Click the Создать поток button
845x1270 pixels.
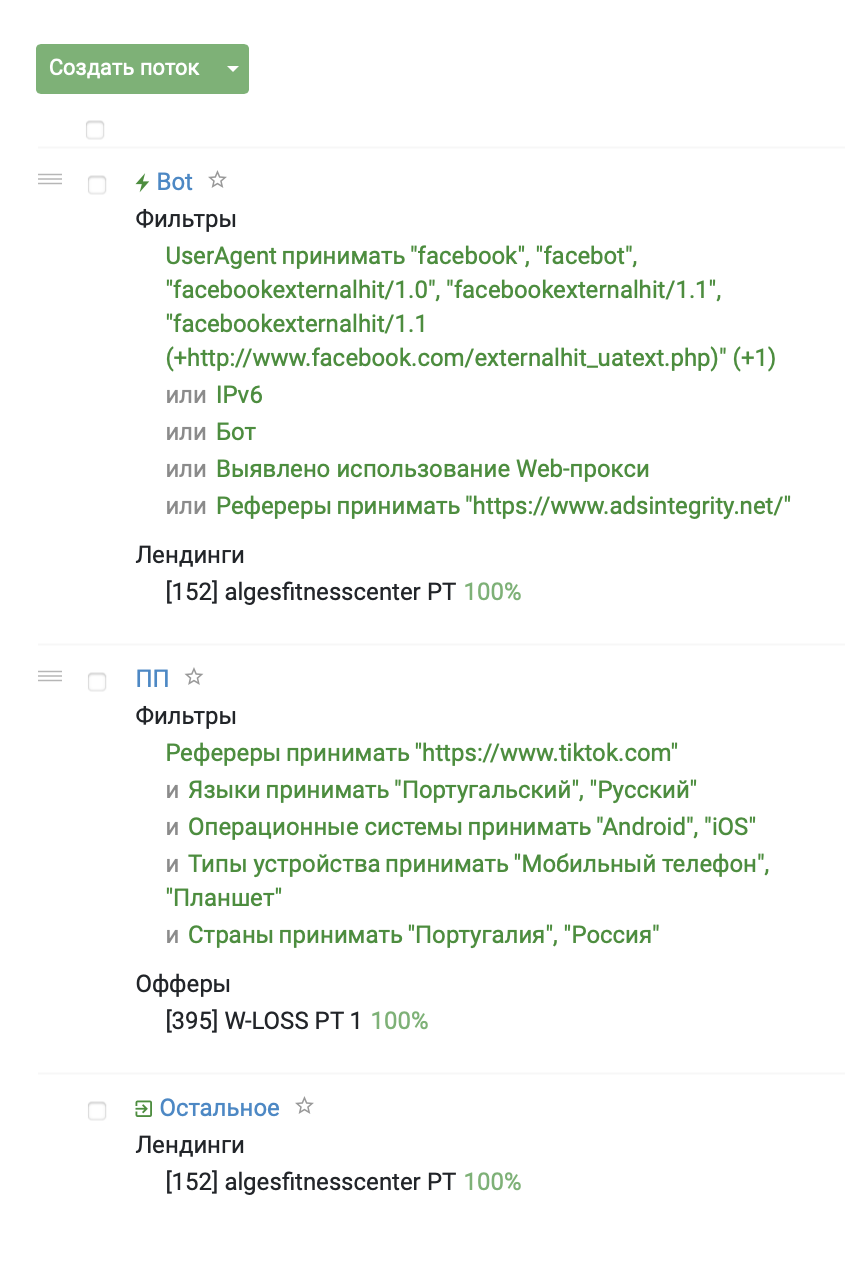click(x=125, y=69)
